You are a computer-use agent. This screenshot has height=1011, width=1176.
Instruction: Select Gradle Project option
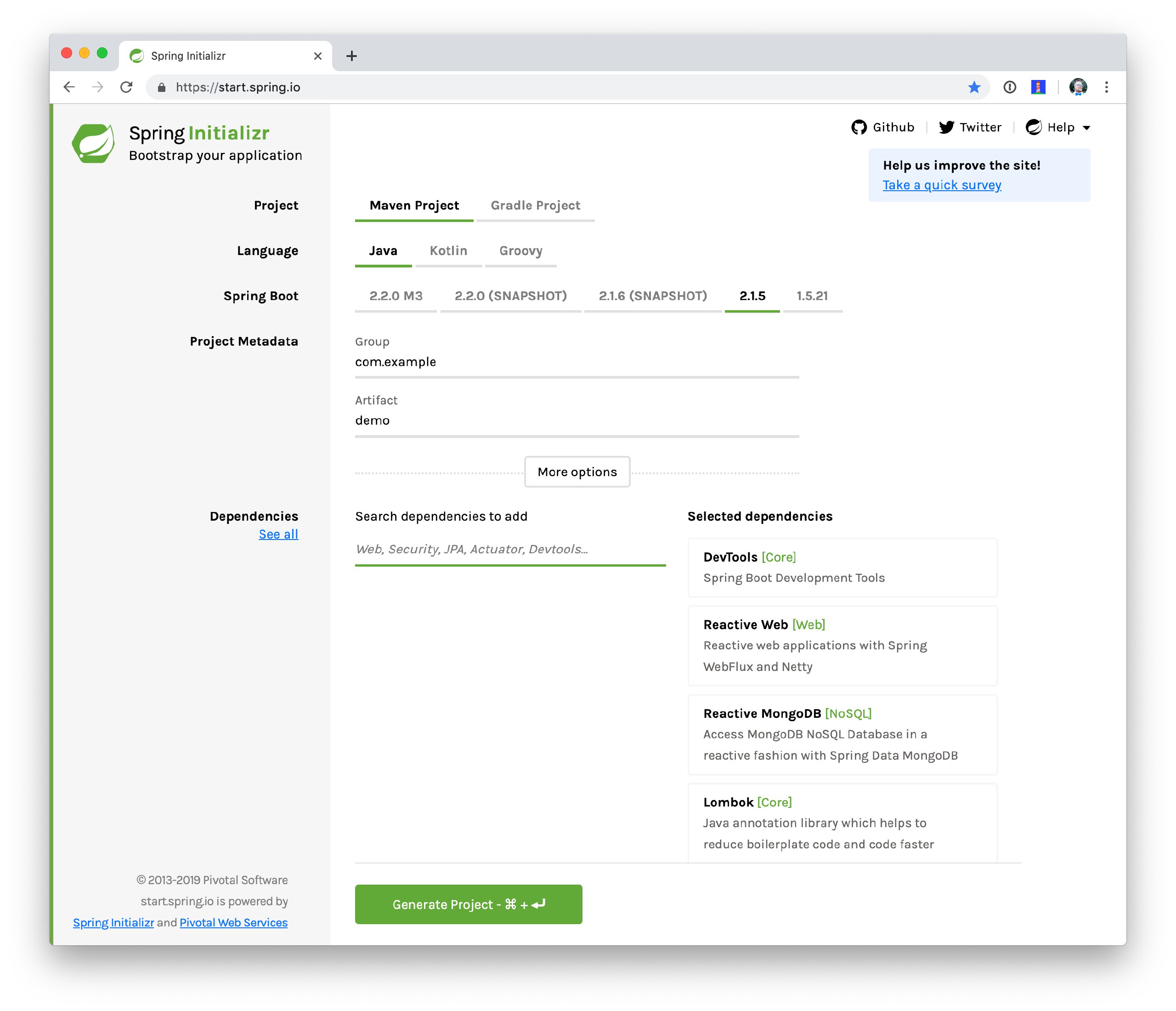point(535,205)
